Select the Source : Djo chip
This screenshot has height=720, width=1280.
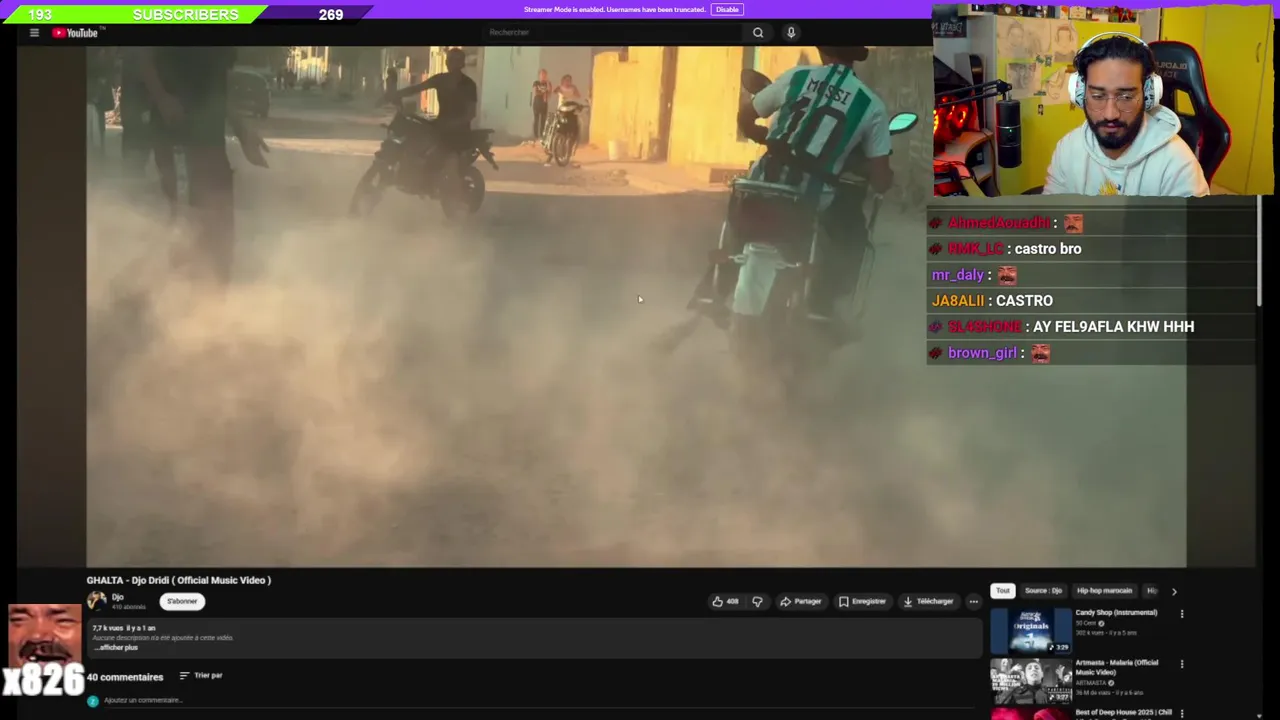pos(1043,591)
